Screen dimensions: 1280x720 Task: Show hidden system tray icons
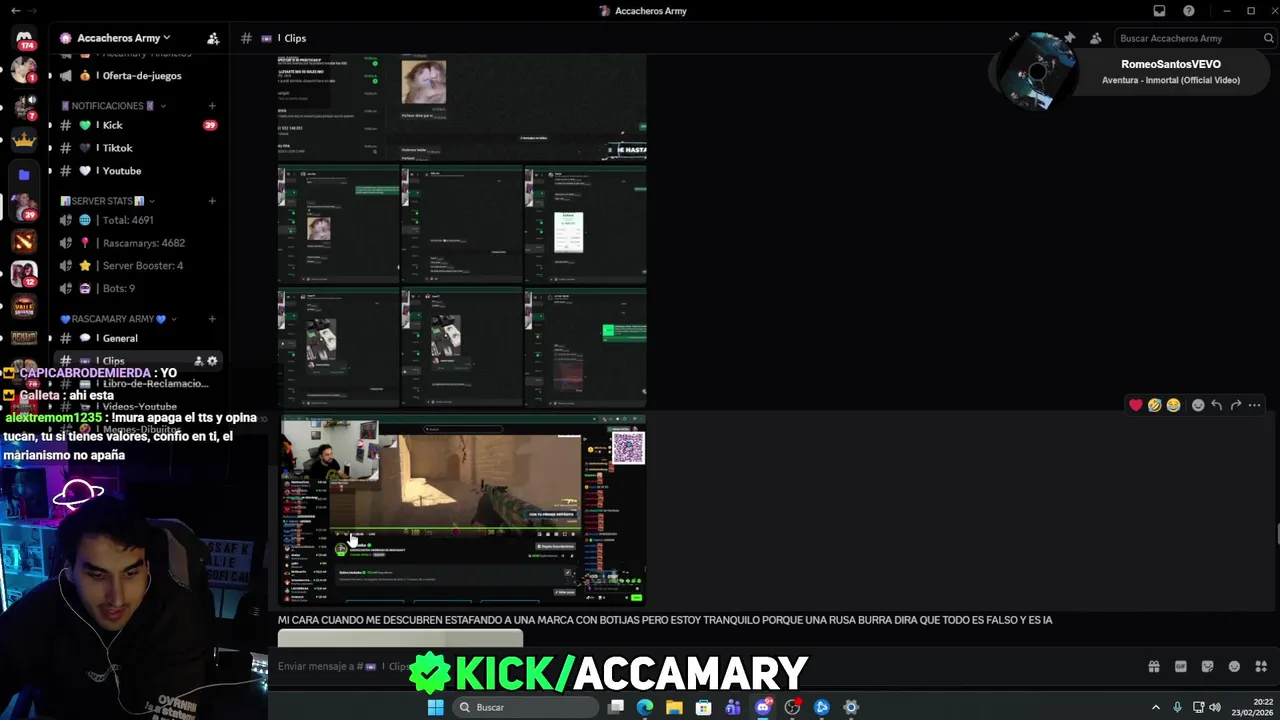pos(1157,707)
